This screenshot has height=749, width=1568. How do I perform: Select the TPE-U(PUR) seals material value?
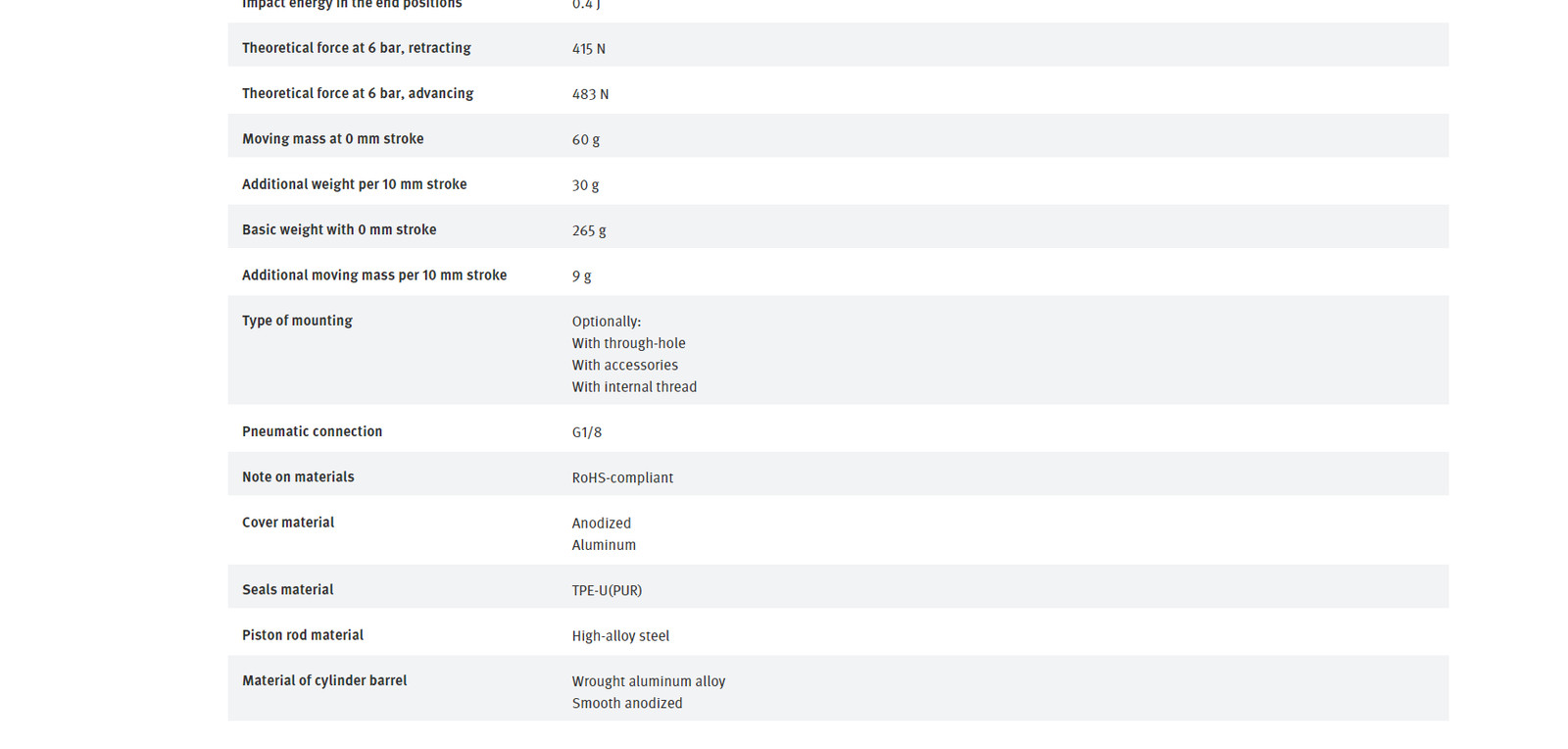[607, 590]
